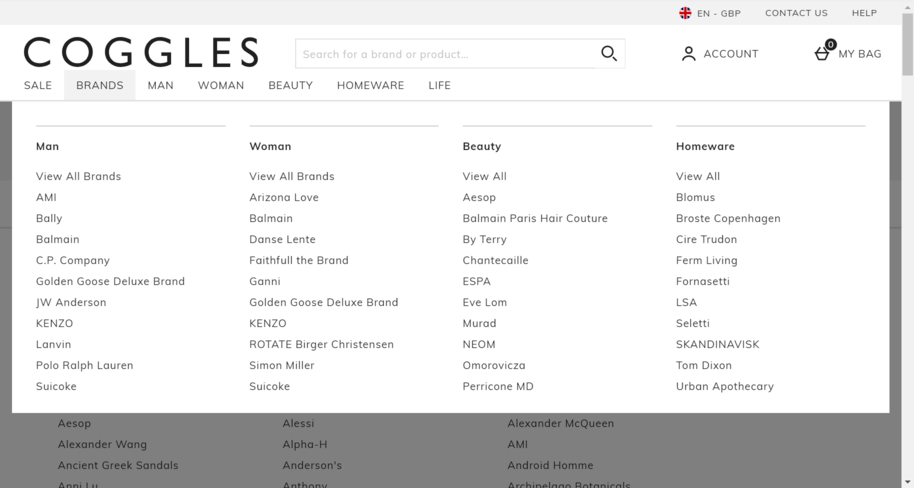The width and height of the screenshot is (914, 488).
Task: Open Danse Lente brand
Action: tap(282, 239)
